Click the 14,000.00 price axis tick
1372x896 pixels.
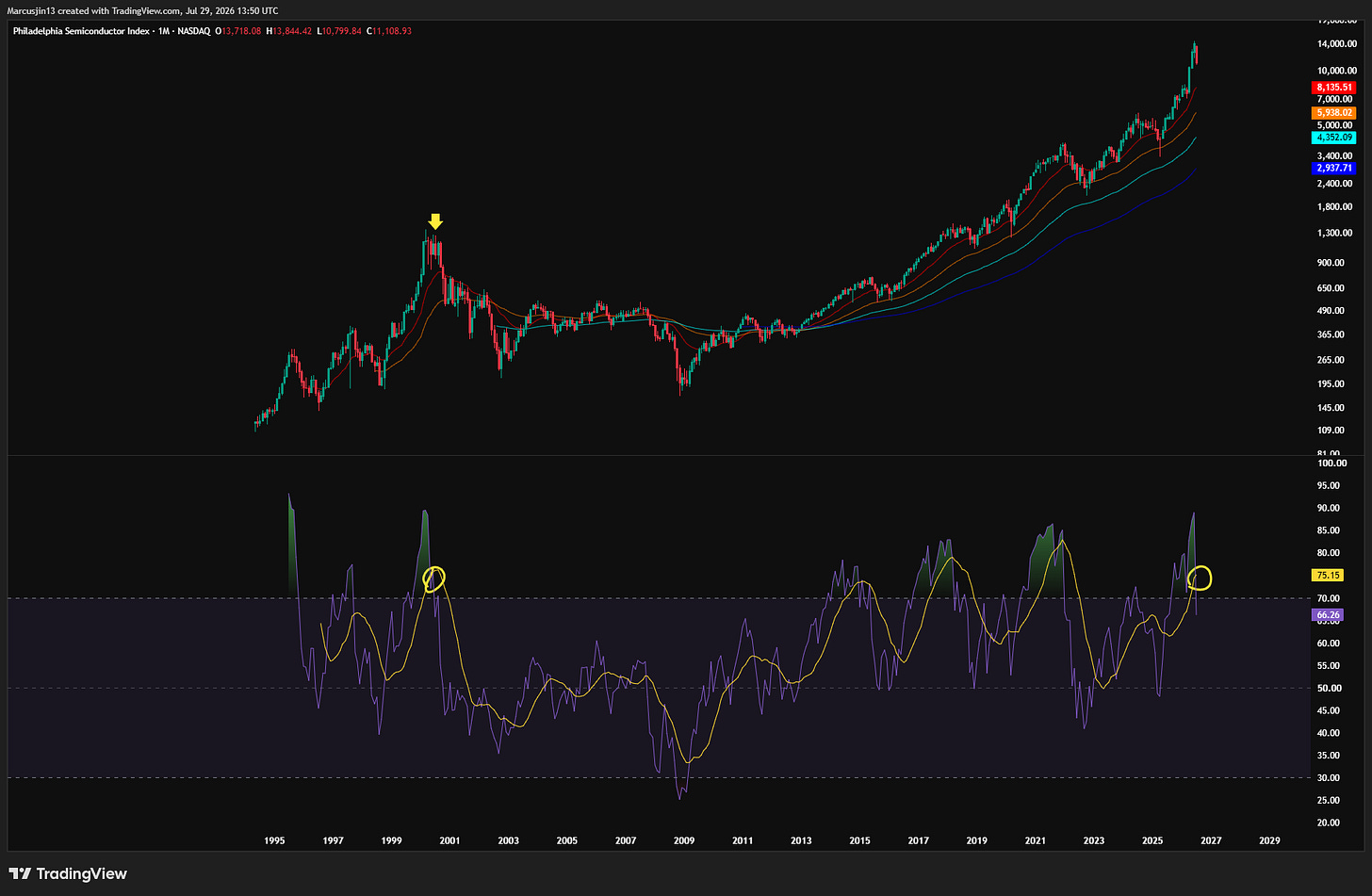click(x=1337, y=44)
